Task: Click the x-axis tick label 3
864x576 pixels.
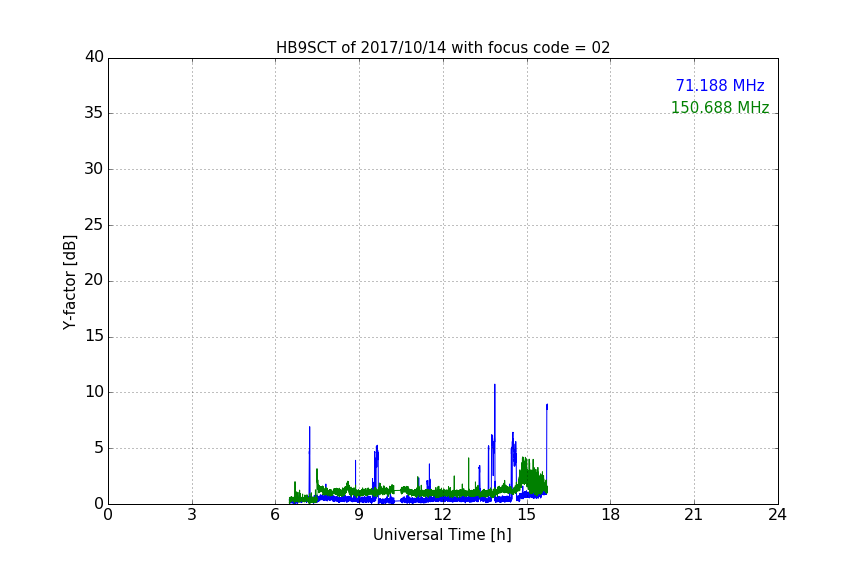Action: [x=192, y=516]
